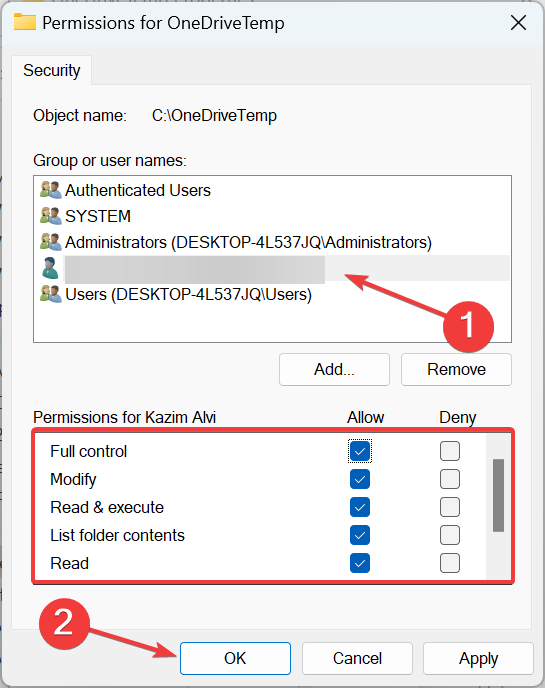Click the Administrators group icon
The image size is (545, 688).
[50, 242]
